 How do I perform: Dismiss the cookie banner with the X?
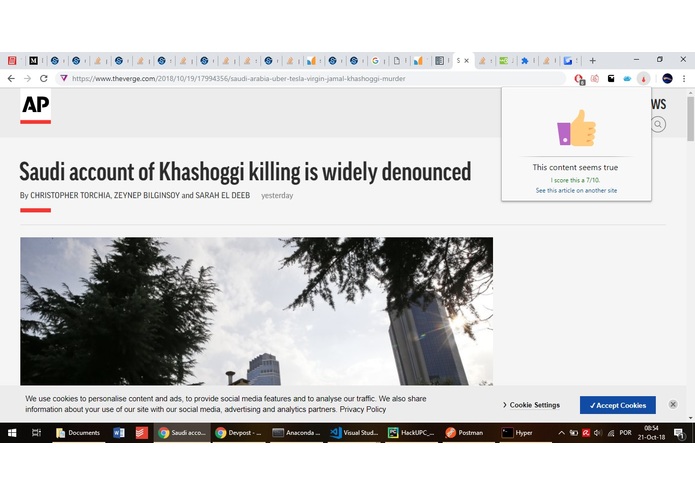[673, 404]
